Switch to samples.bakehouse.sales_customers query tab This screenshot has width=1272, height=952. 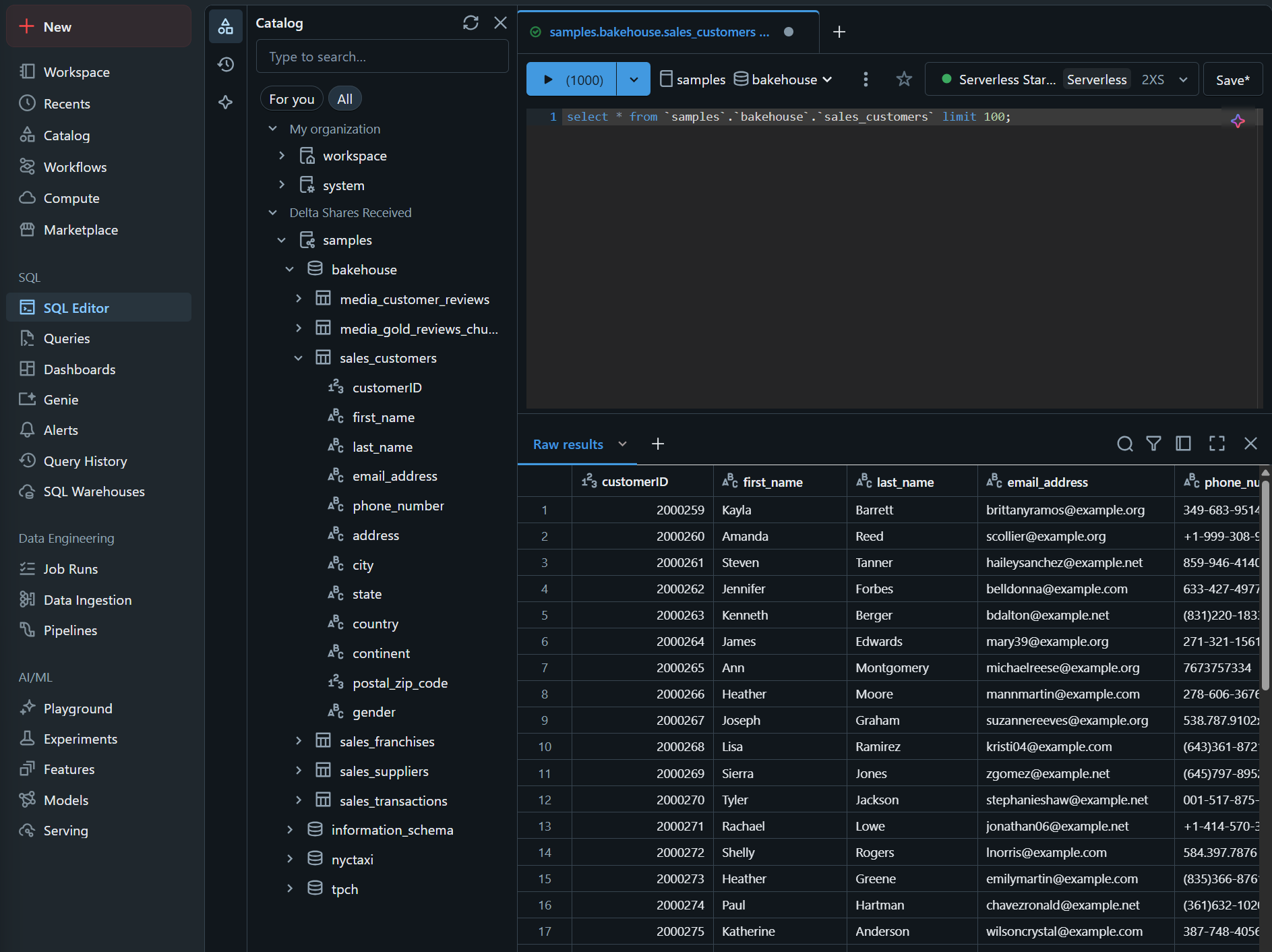(x=659, y=32)
